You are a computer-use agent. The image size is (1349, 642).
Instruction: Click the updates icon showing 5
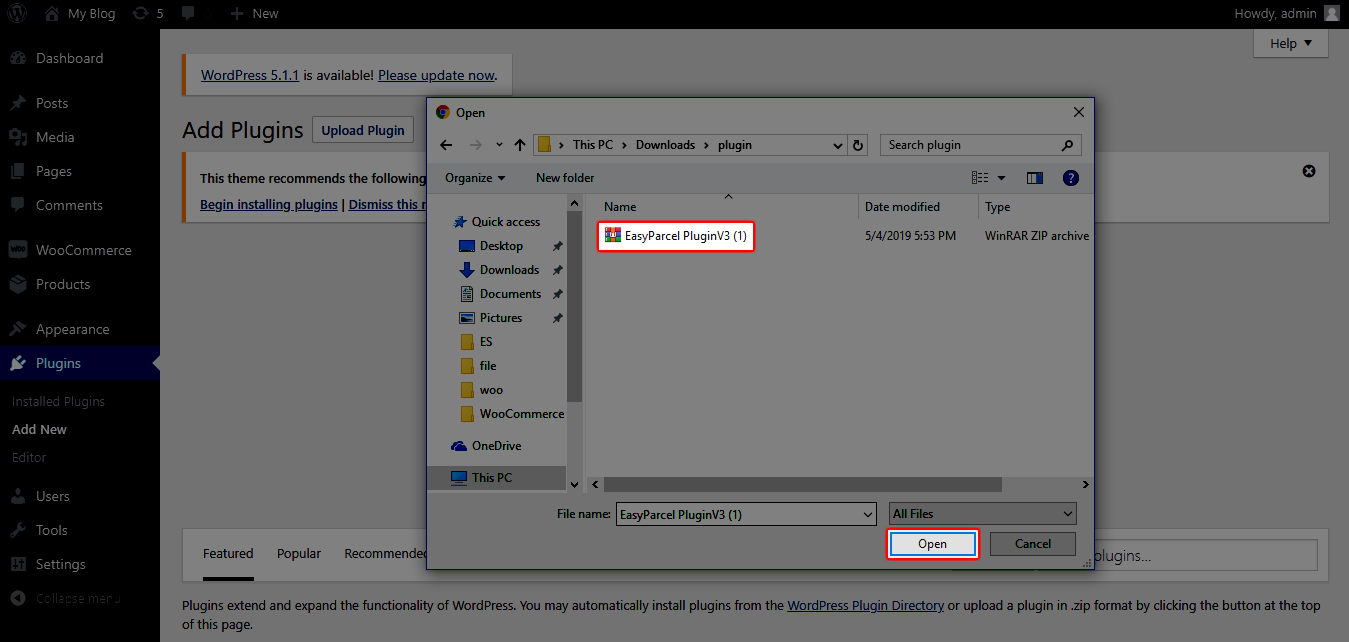click(141, 14)
